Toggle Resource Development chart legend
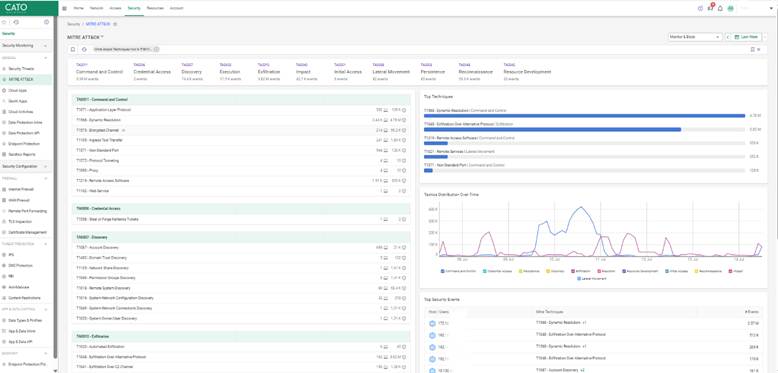 [x=641, y=271]
